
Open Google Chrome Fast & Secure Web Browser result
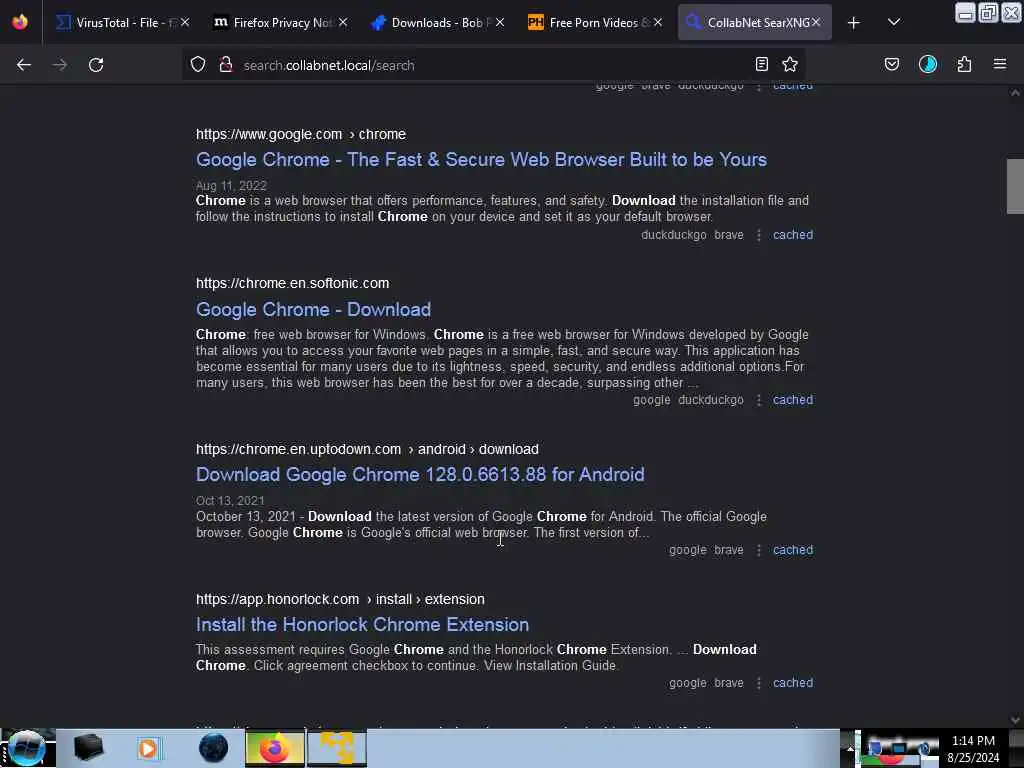481,159
